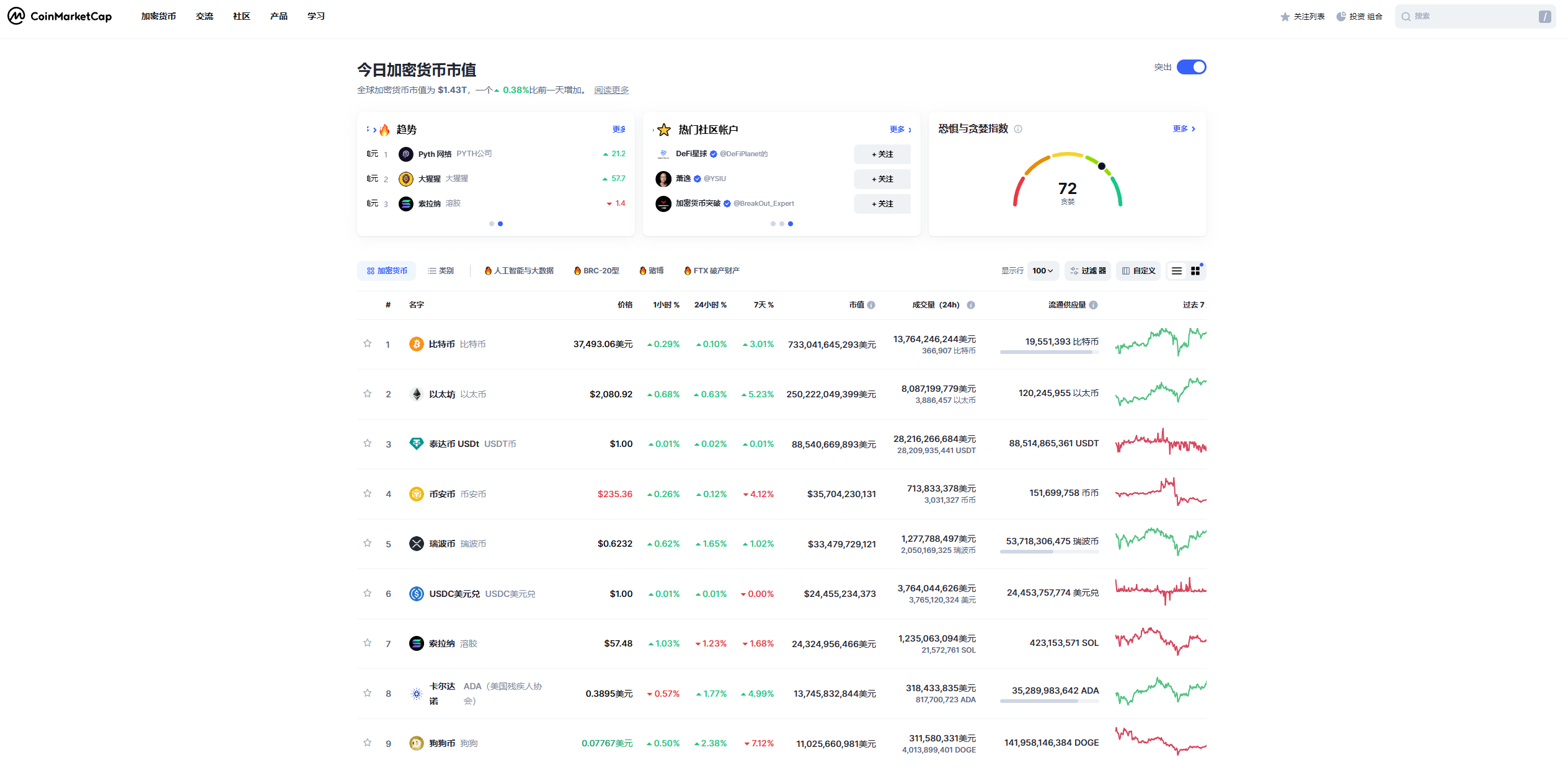Click the 大猩猩 trending coin icon
The height and width of the screenshot is (768, 1568).
pyautogui.click(x=406, y=179)
